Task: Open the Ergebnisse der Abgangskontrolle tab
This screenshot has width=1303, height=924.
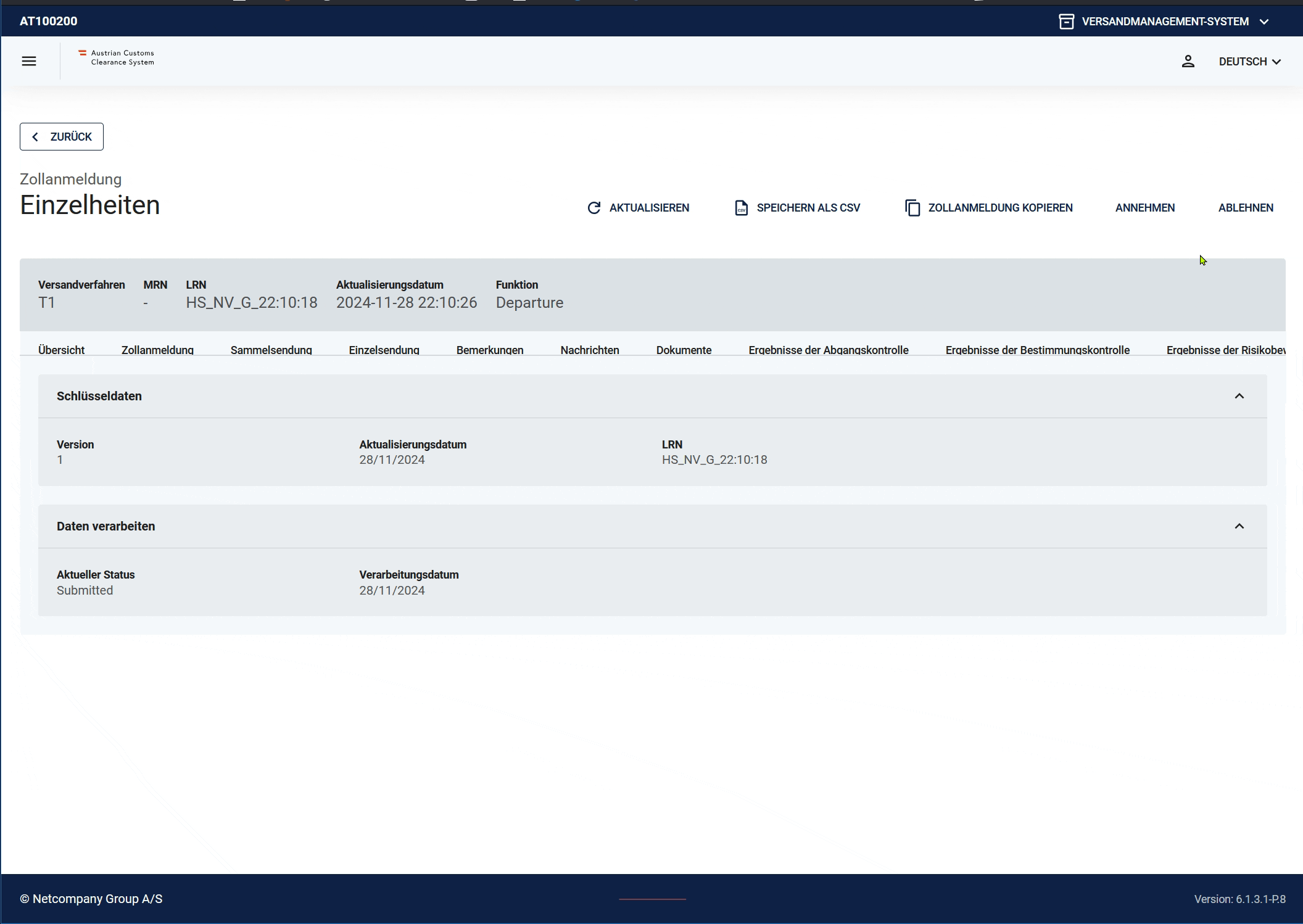Action: [x=828, y=350]
